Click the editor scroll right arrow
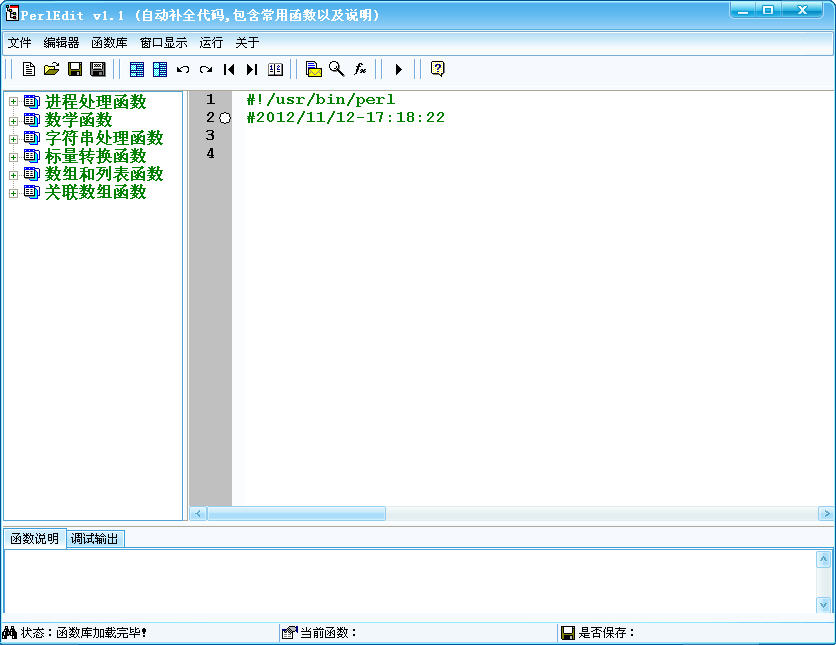The height and width of the screenshot is (645, 836). (x=826, y=513)
